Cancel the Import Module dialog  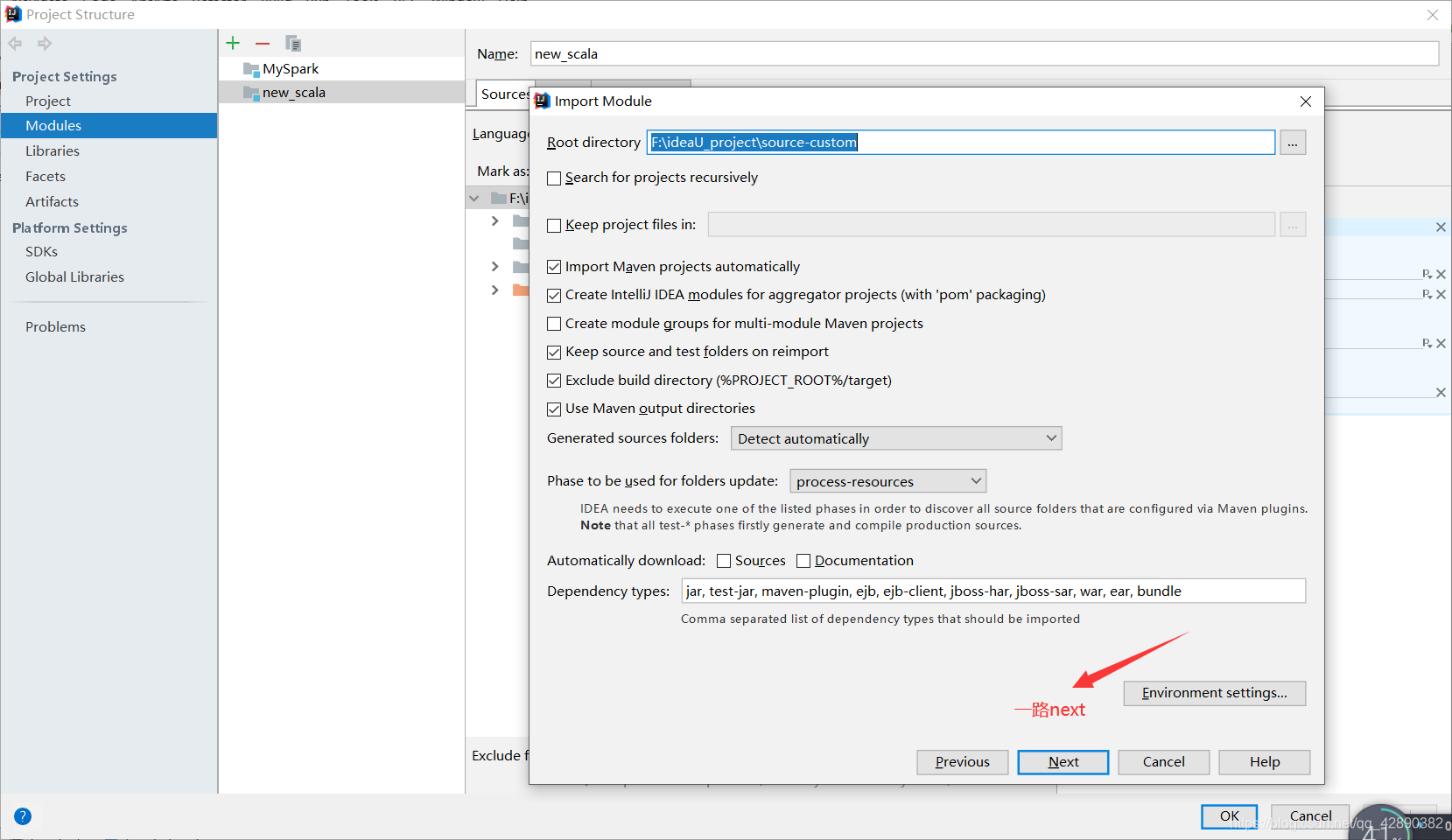[1164, 762]
